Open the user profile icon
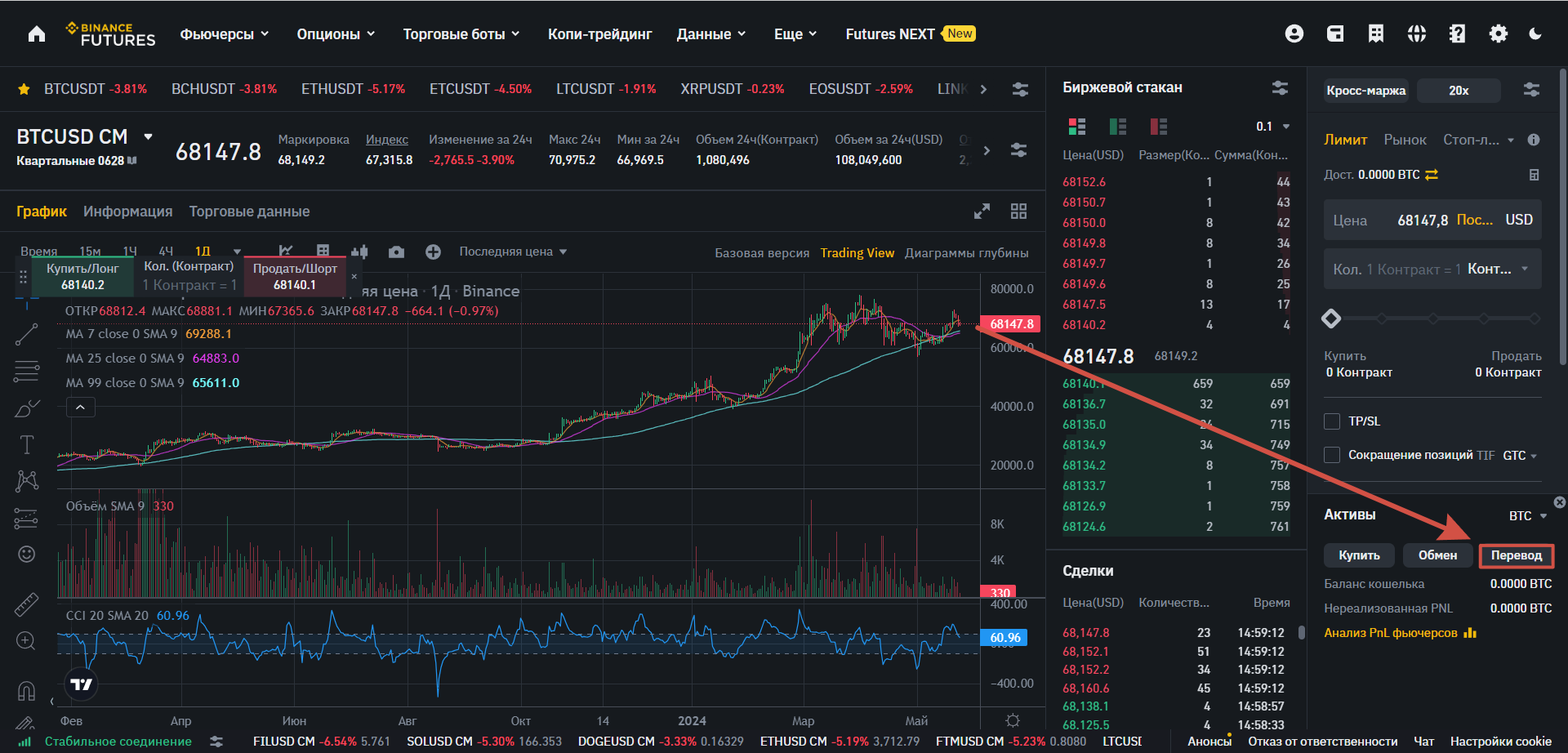 click(x=1294, y=33)
